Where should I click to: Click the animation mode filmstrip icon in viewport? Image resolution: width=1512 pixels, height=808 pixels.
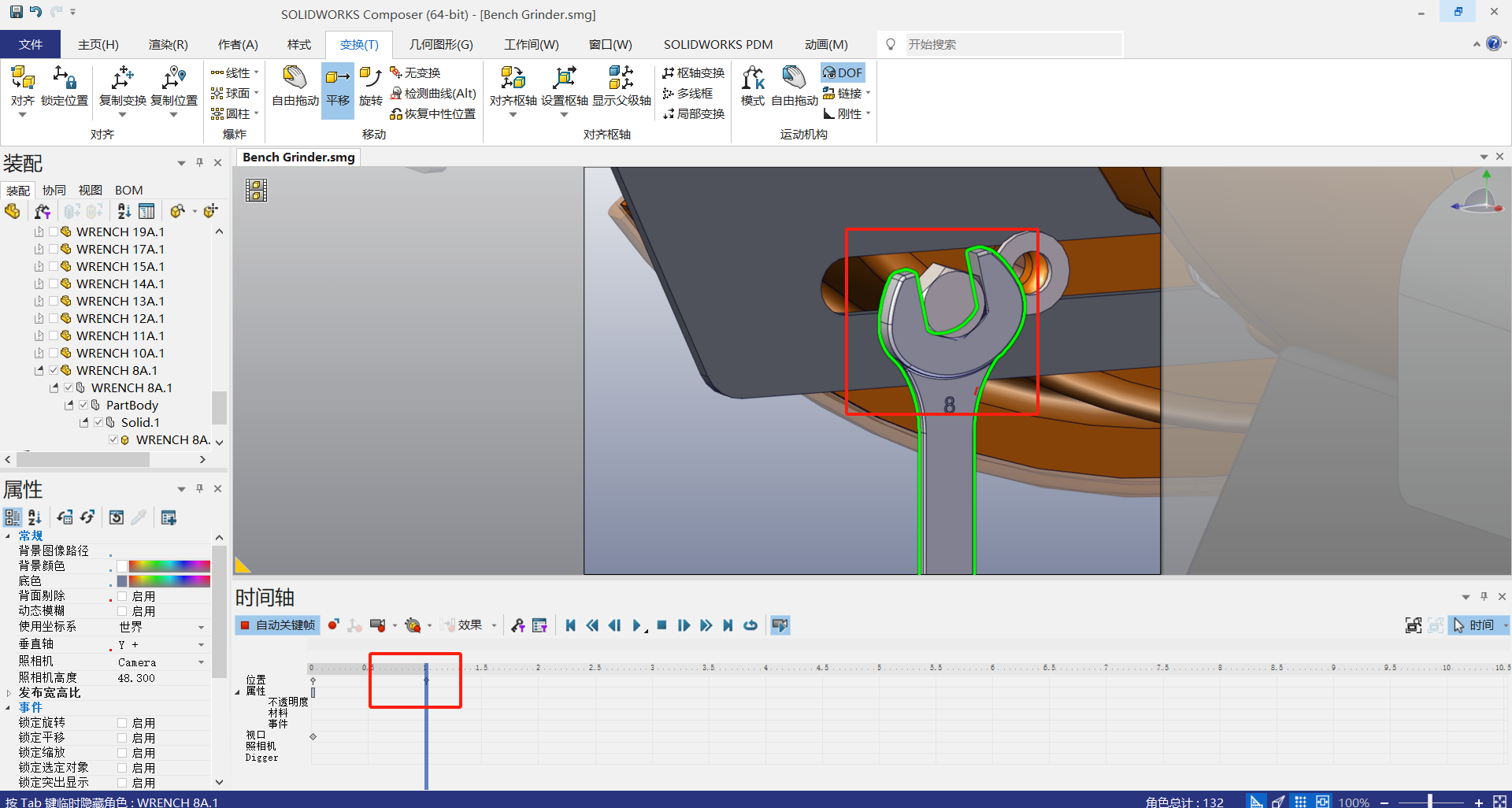pos(256,190)
